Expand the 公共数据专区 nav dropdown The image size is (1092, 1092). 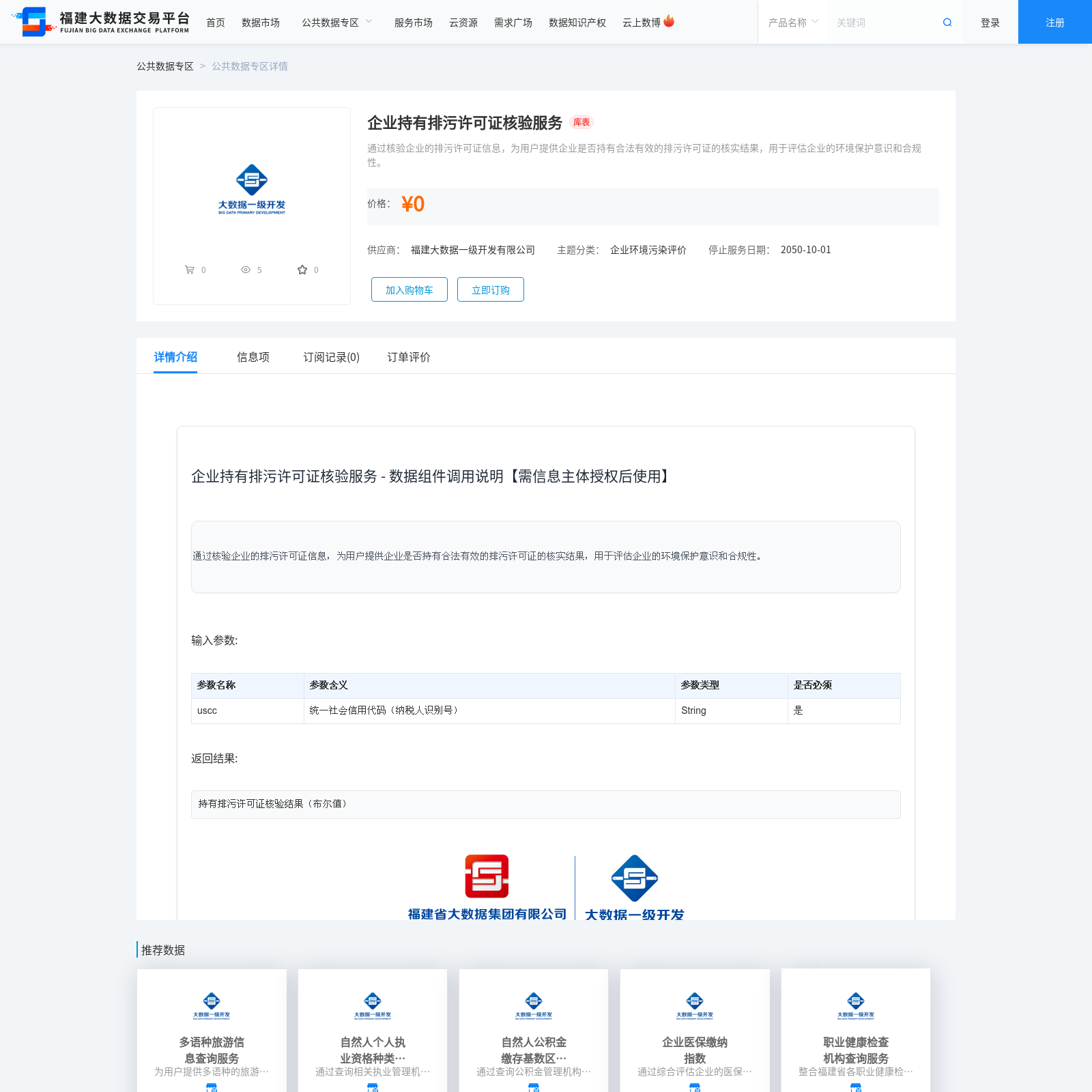[x=337, y=23]
